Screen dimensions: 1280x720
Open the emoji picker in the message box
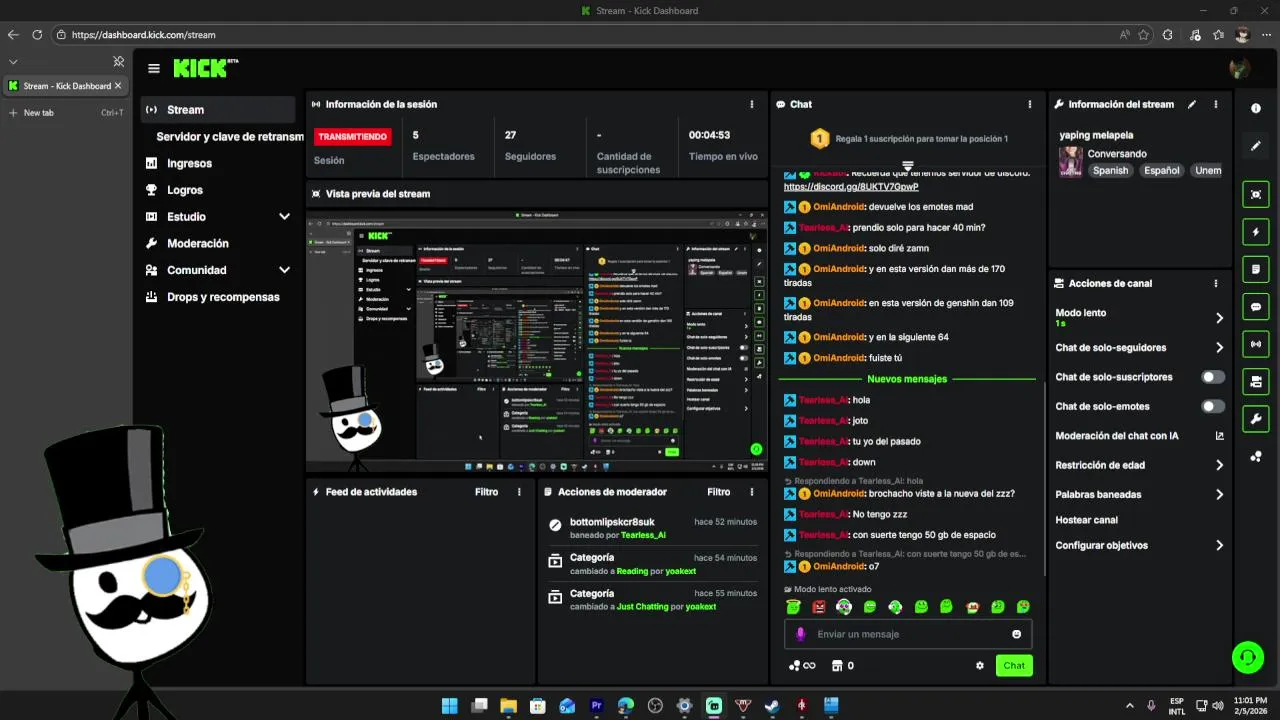click(1017, 634)
